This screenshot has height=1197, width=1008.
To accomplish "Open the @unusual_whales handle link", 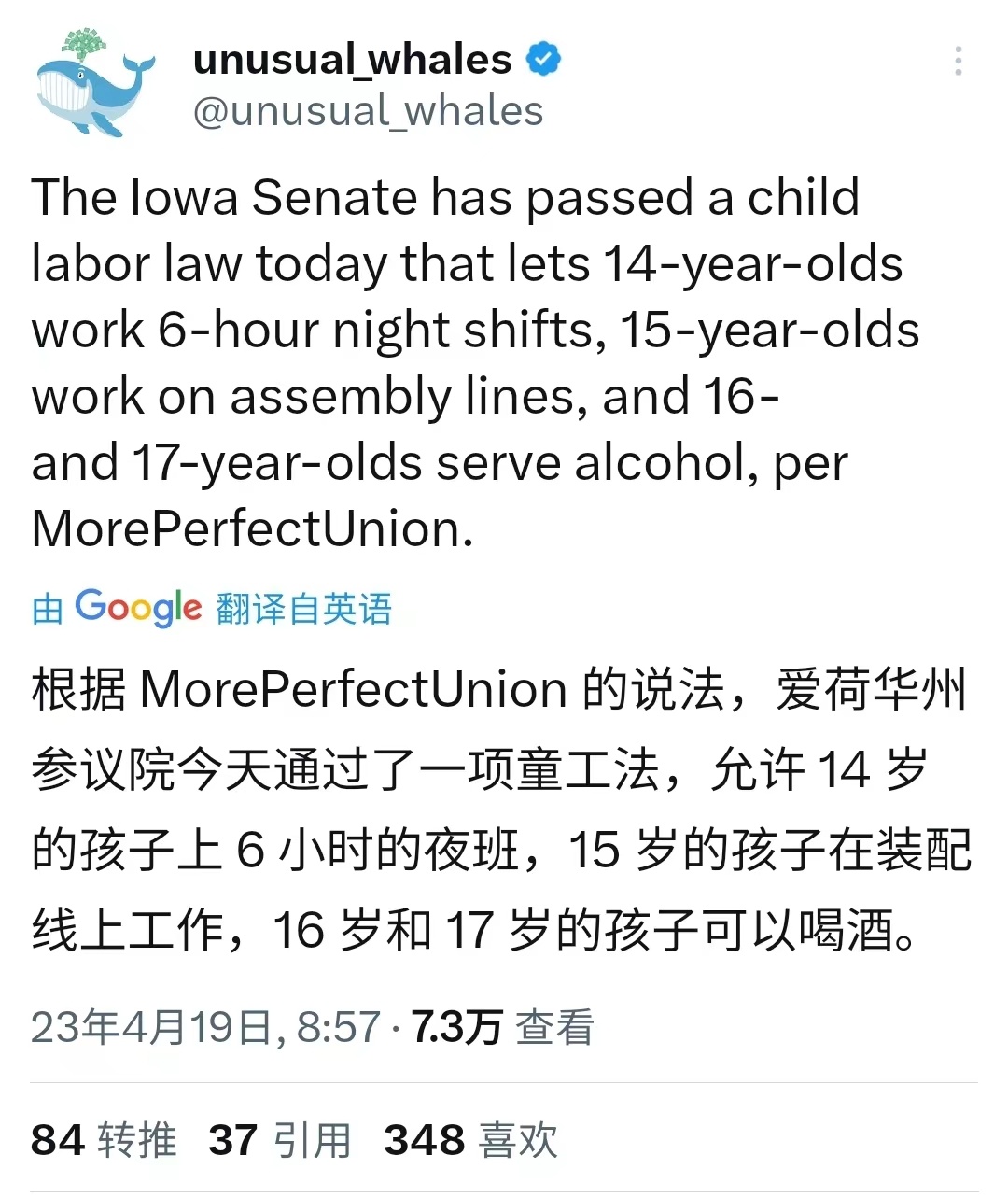I will point(368,111).
